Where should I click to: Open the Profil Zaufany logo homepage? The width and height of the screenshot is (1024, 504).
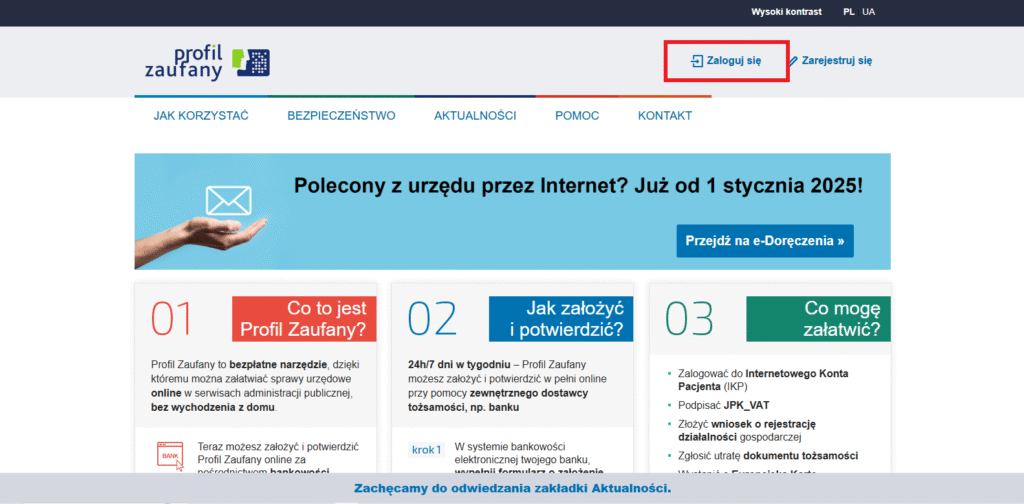pos(208,63)
